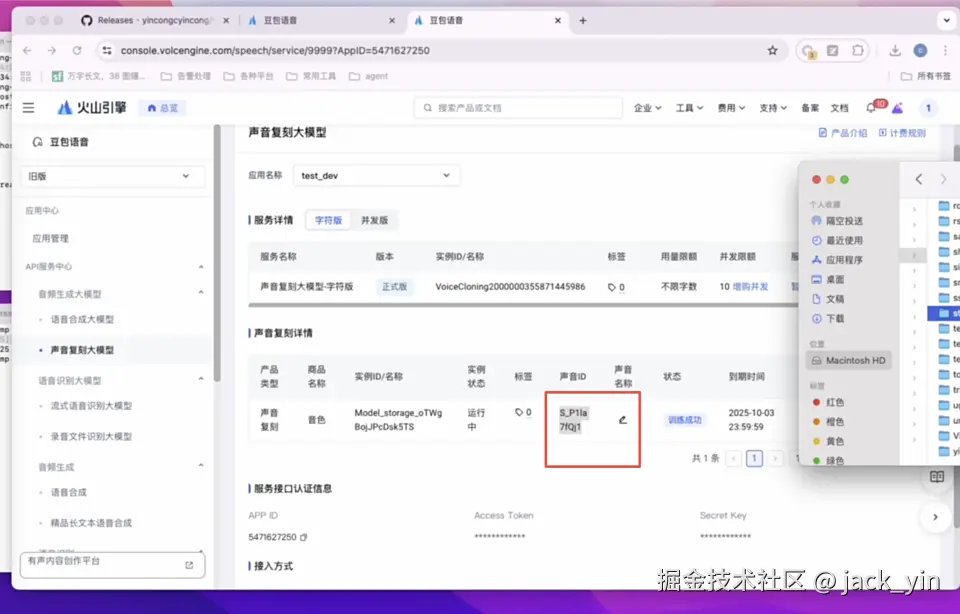Copy the APP ID 5471627250
The image size is (960, 614).
pos(303,537)
